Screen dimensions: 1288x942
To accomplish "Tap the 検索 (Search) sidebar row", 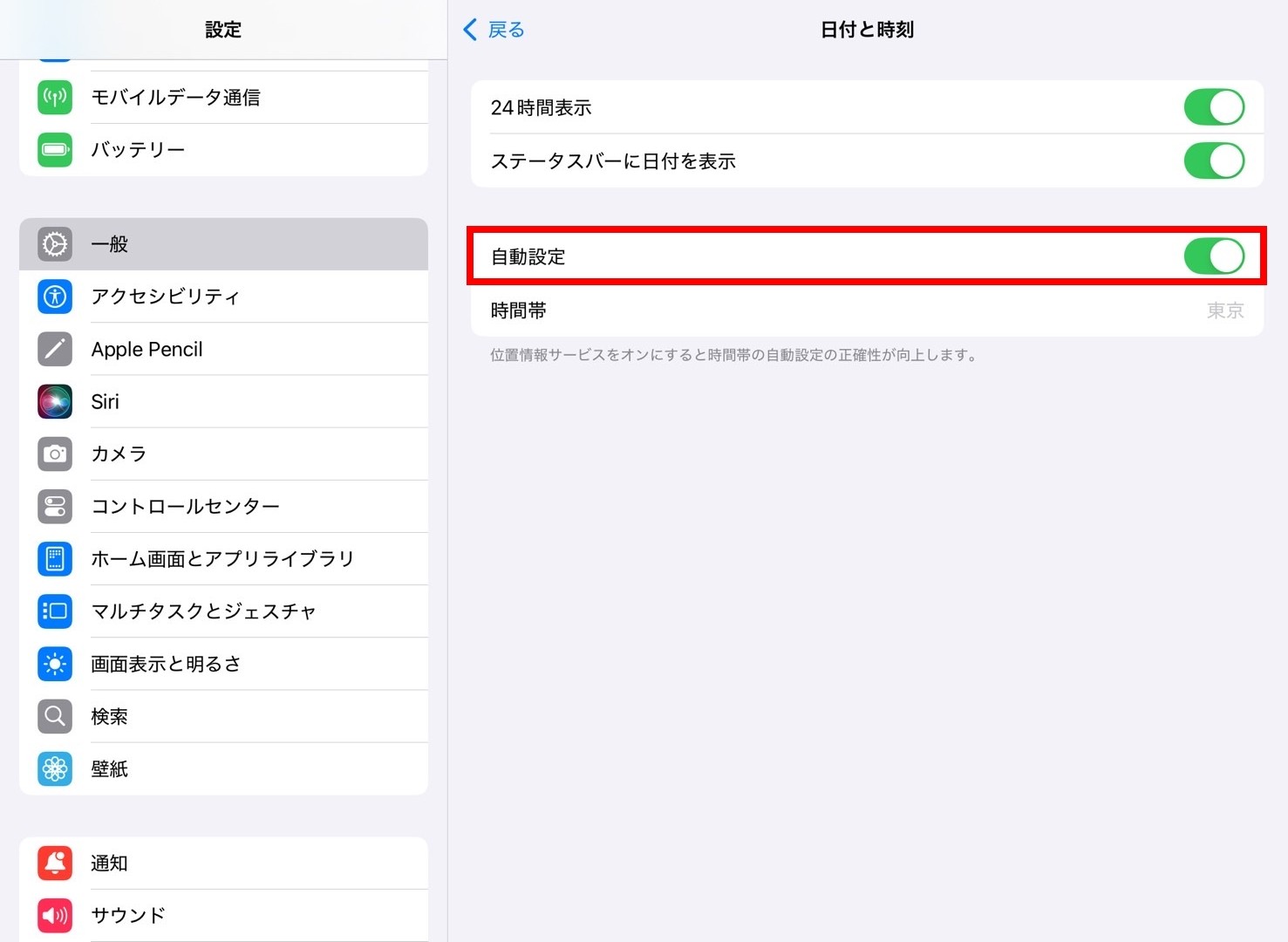I will pyautogui.click(x=223, y=716).
